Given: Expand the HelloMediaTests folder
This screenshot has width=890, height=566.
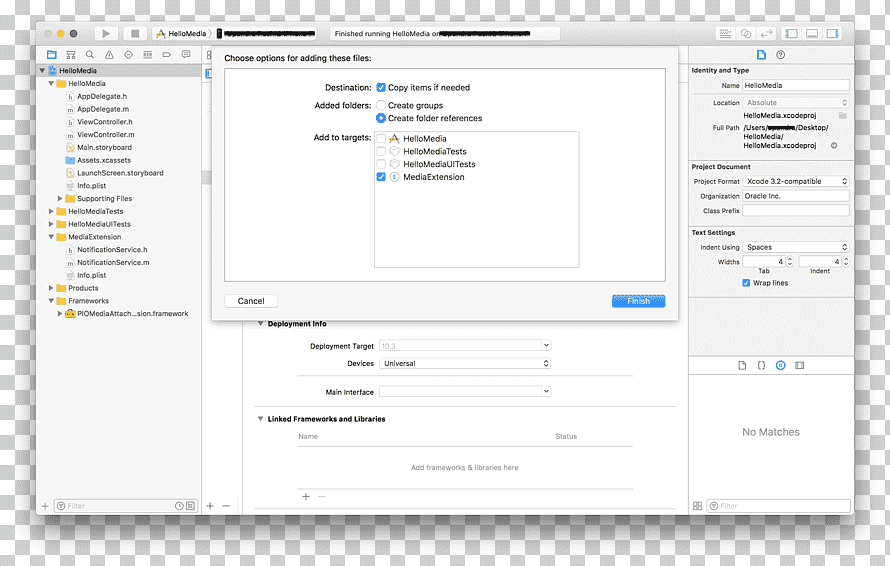Looking at the screenshot, I should click(x=51, y=211).
